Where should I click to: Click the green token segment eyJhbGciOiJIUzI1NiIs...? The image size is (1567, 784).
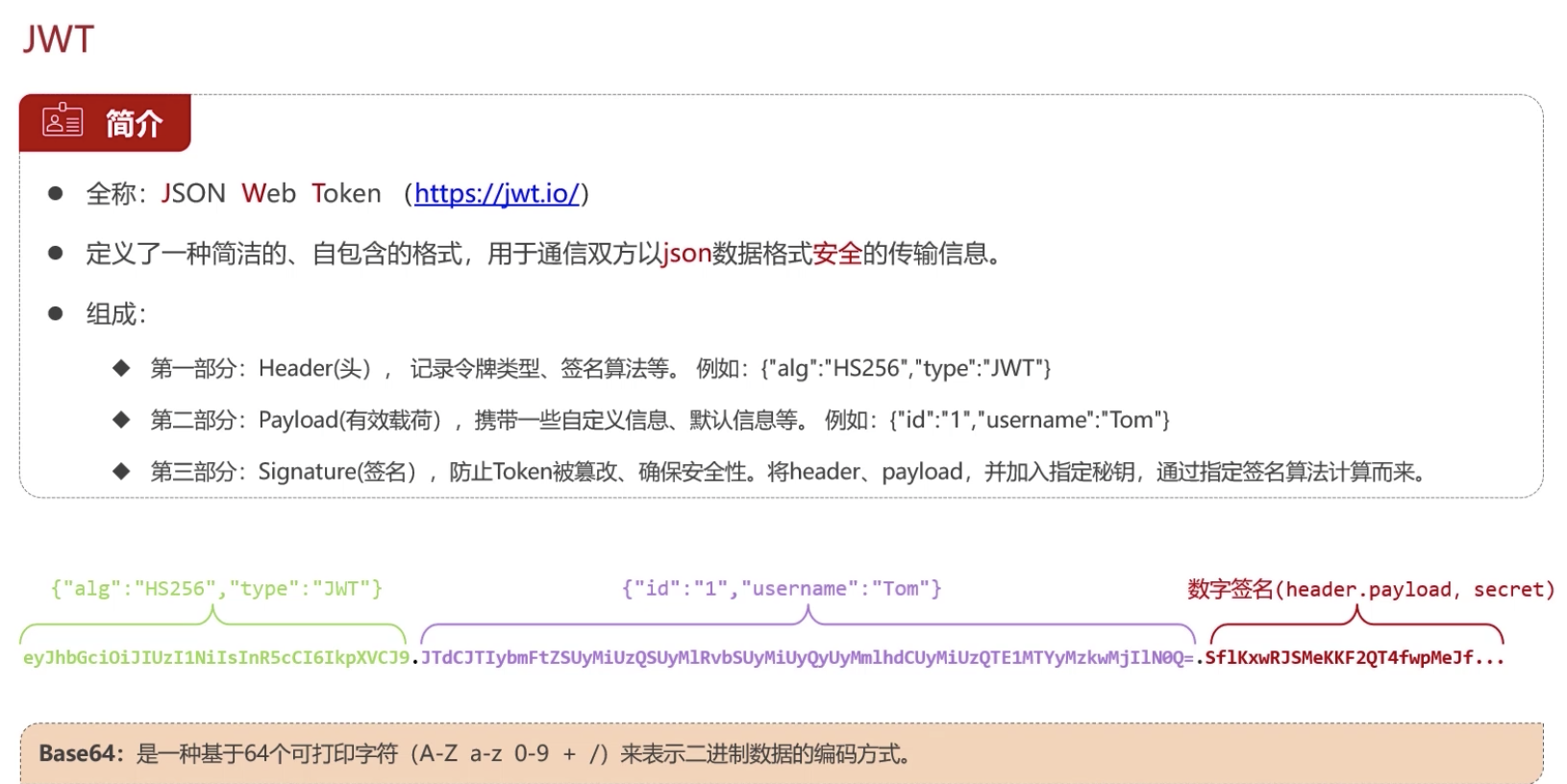pos(216,658)
